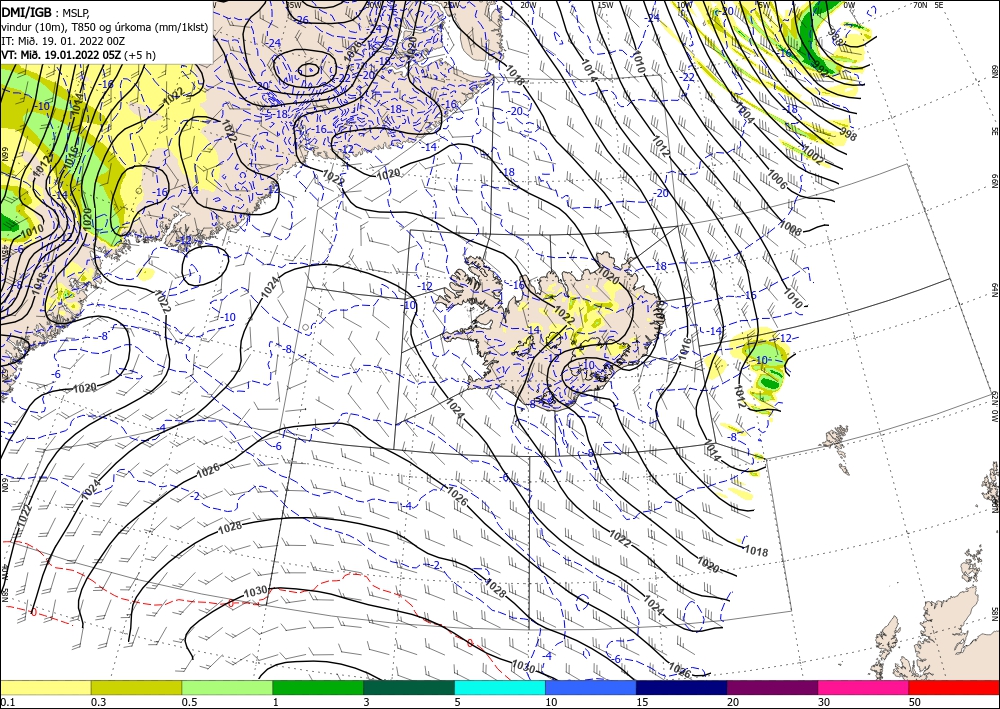Click the '1004' isobar label
Image resolution: width=1000 pixels, height=709 pixels.
point(744,114)
